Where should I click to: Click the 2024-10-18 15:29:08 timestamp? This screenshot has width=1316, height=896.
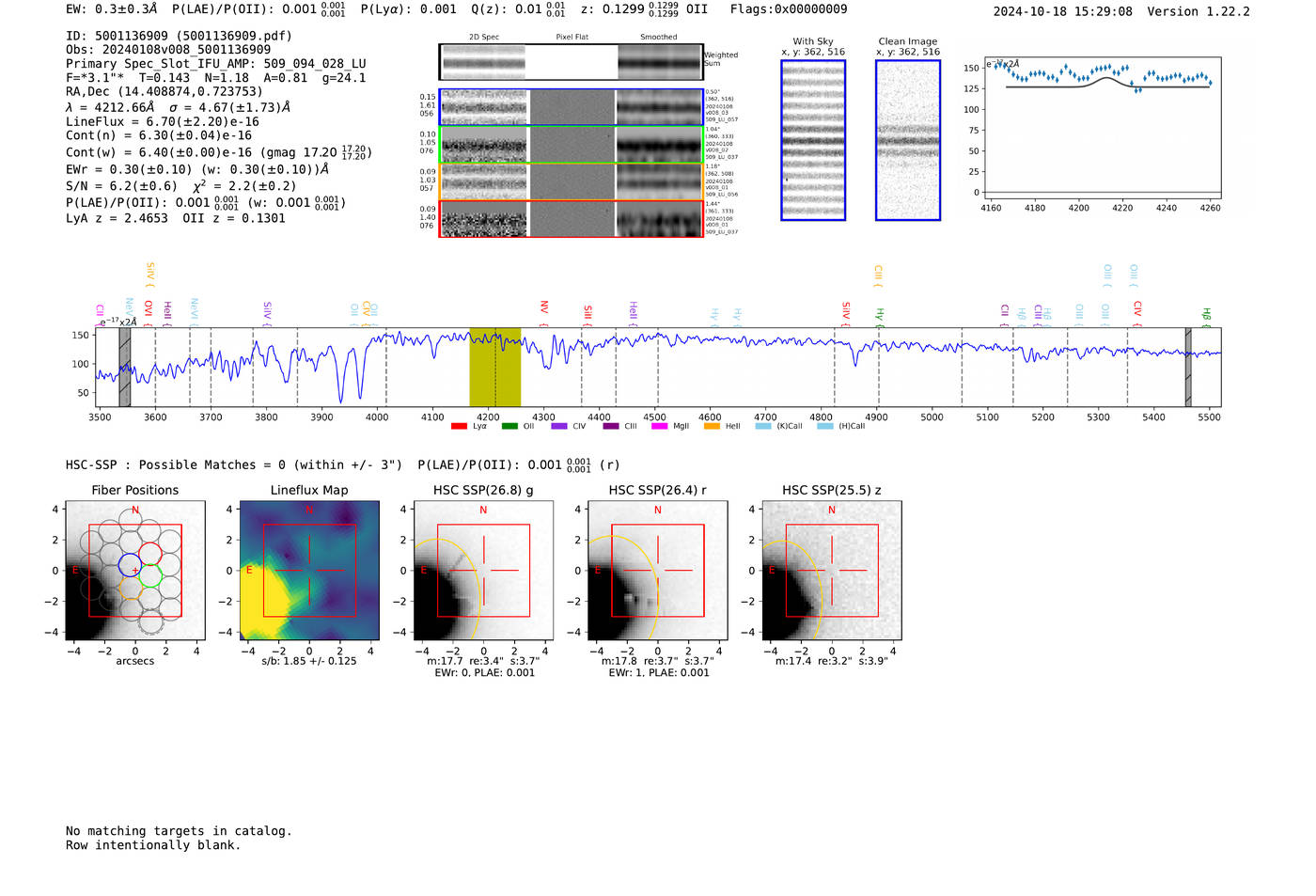click(x=1063, y=11)
